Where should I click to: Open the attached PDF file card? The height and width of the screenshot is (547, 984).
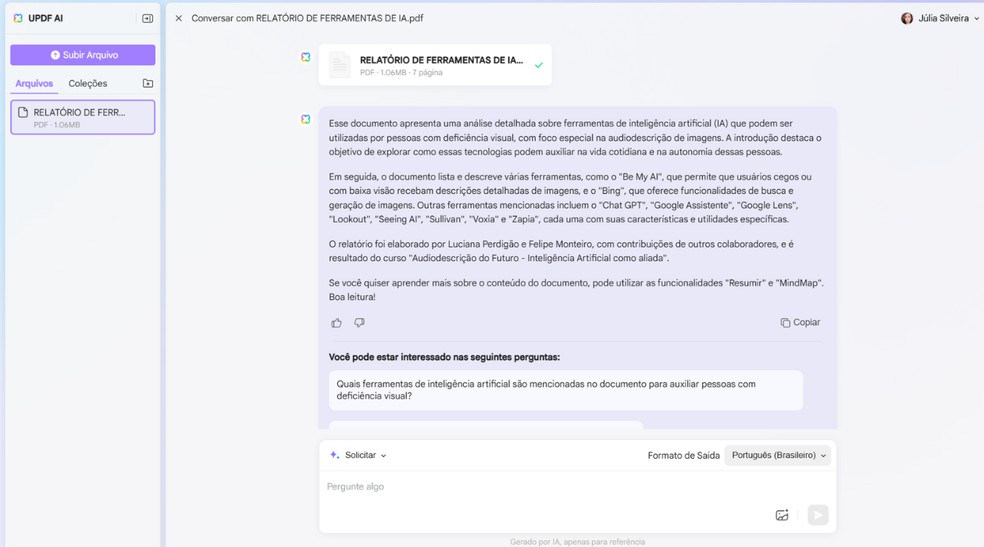coord(435,65)
